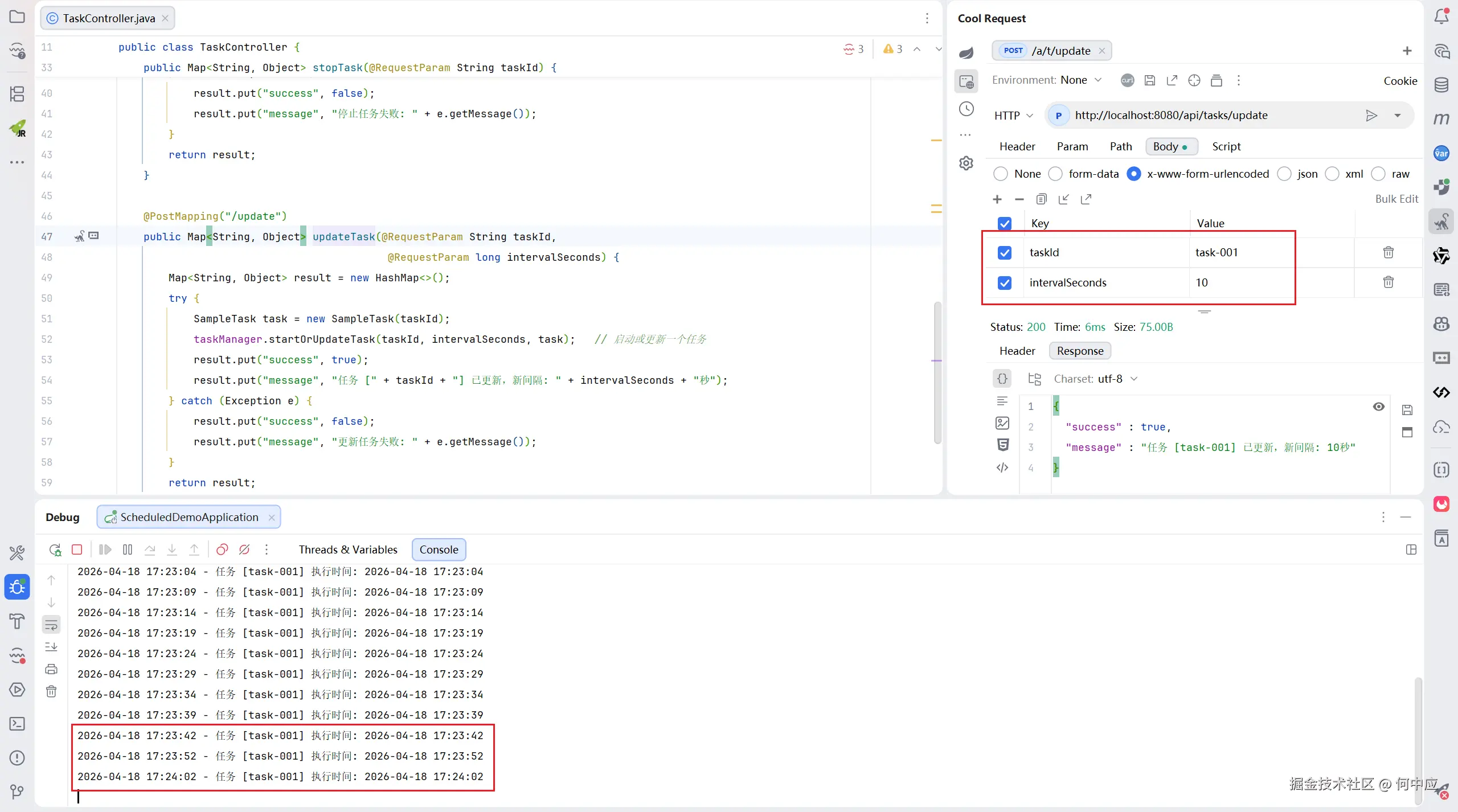Click the Mute Breakpoints icon
The height and width of the screenshot is (812, 1458).
[x=244, y=549]
